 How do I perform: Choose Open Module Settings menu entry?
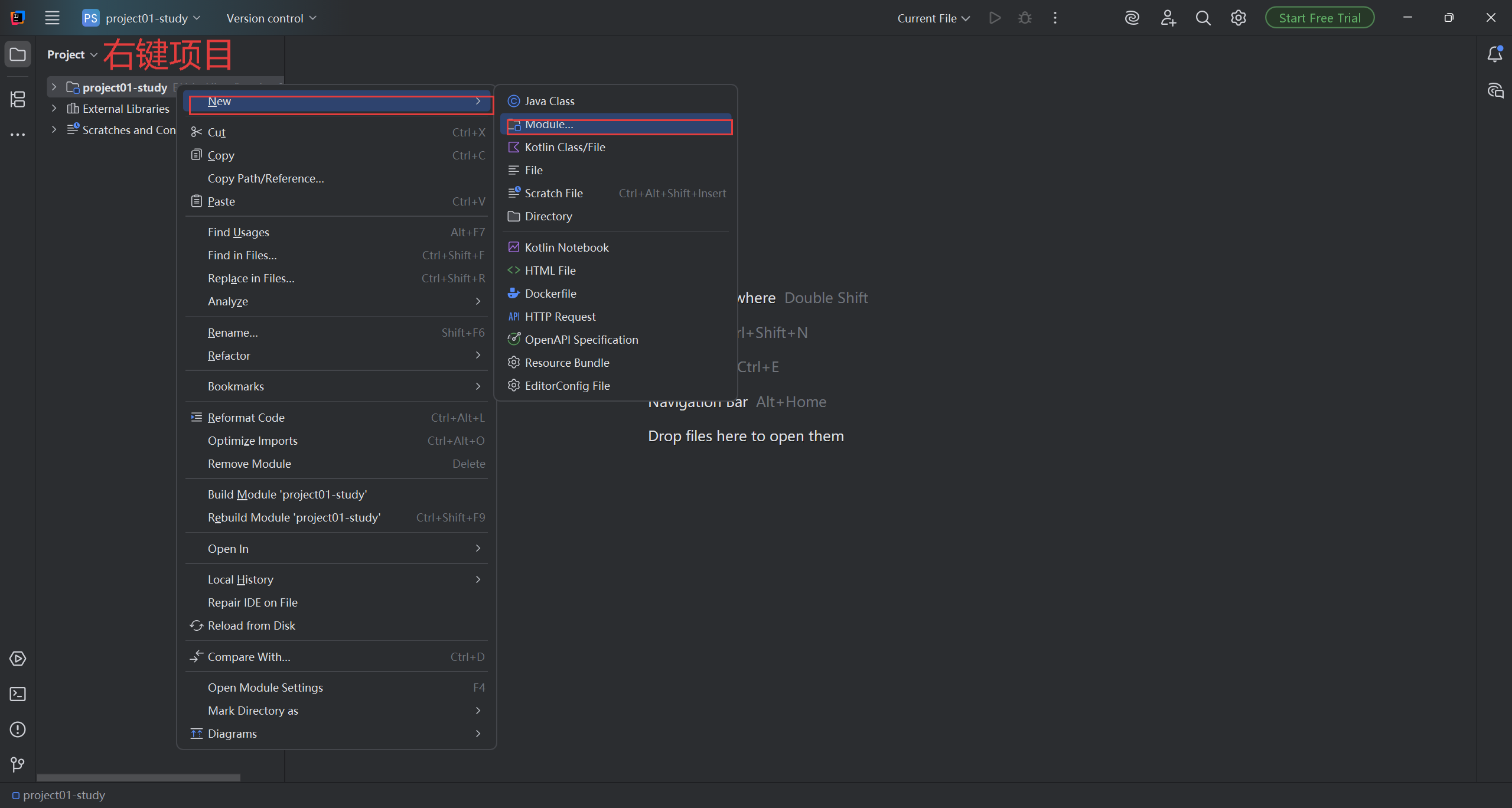[x=265, y=688]
